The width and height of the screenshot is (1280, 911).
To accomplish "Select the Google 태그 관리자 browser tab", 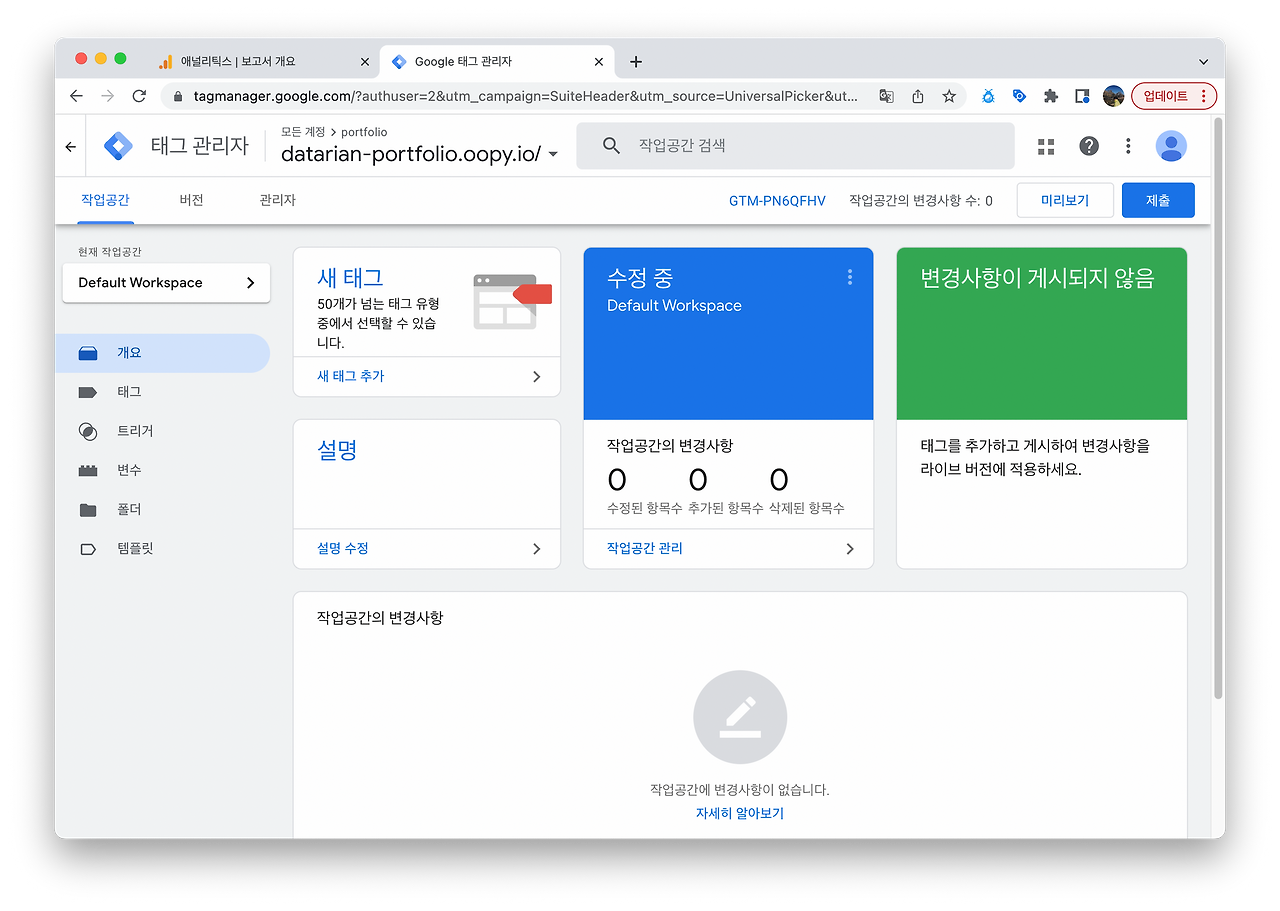I will [x=497, y=62].
